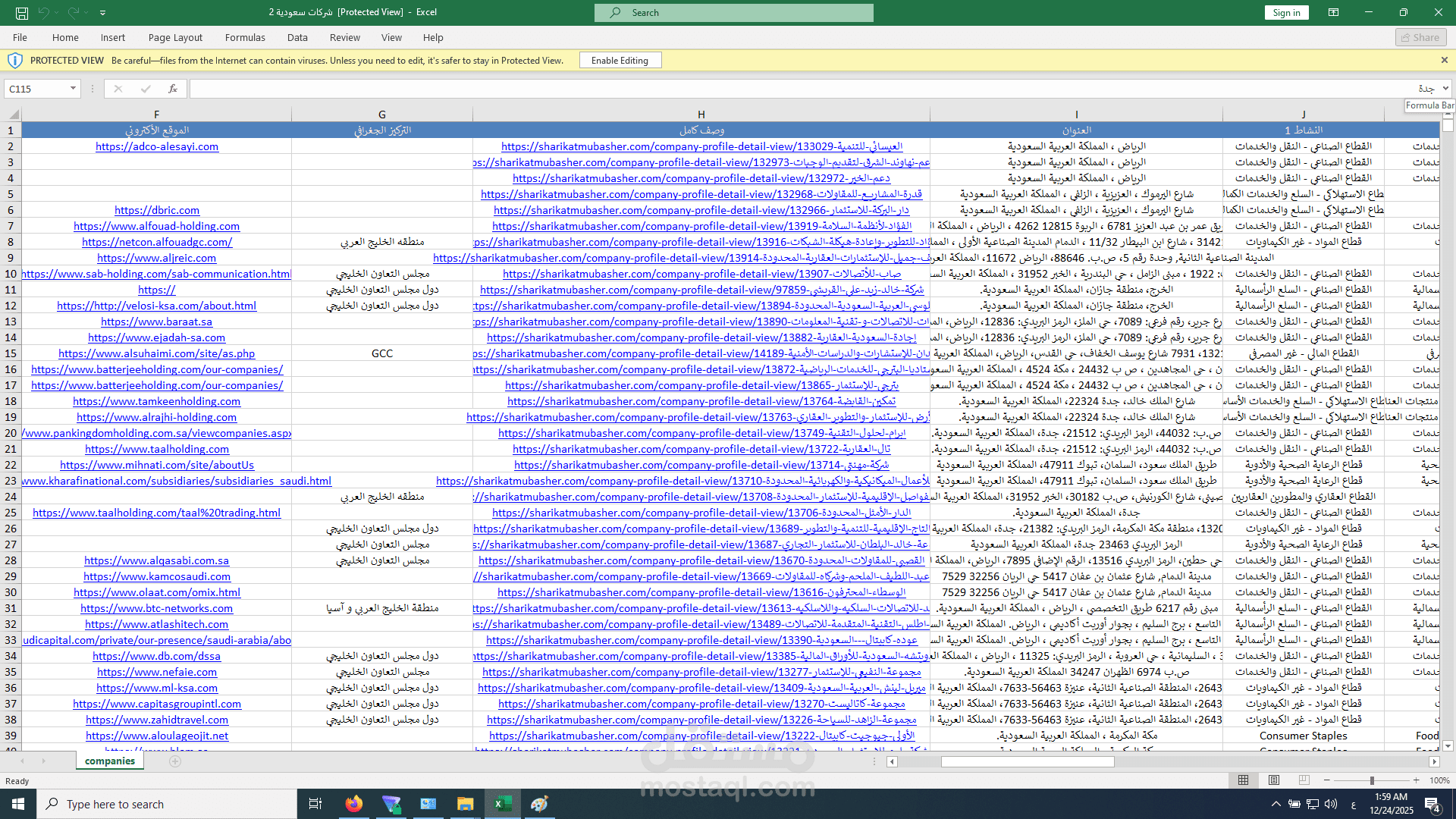Open the Windows notification center icon

pos(1432,804)
